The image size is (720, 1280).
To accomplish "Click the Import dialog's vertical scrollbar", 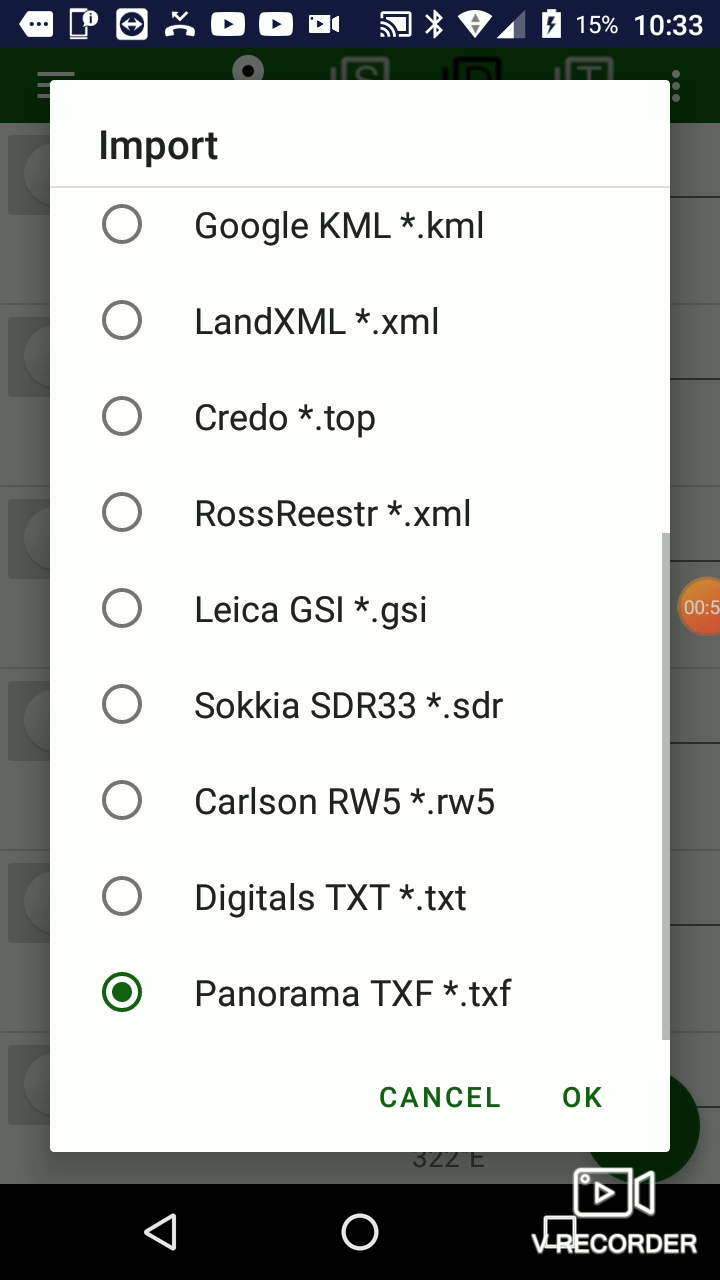I will pos(665,786).
